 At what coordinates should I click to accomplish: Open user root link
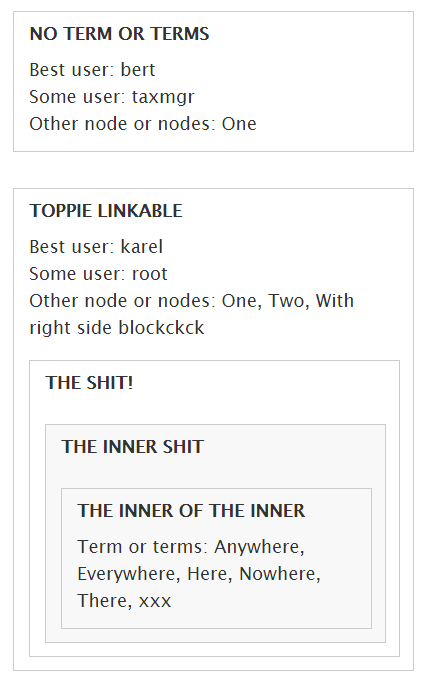point(150,274)
